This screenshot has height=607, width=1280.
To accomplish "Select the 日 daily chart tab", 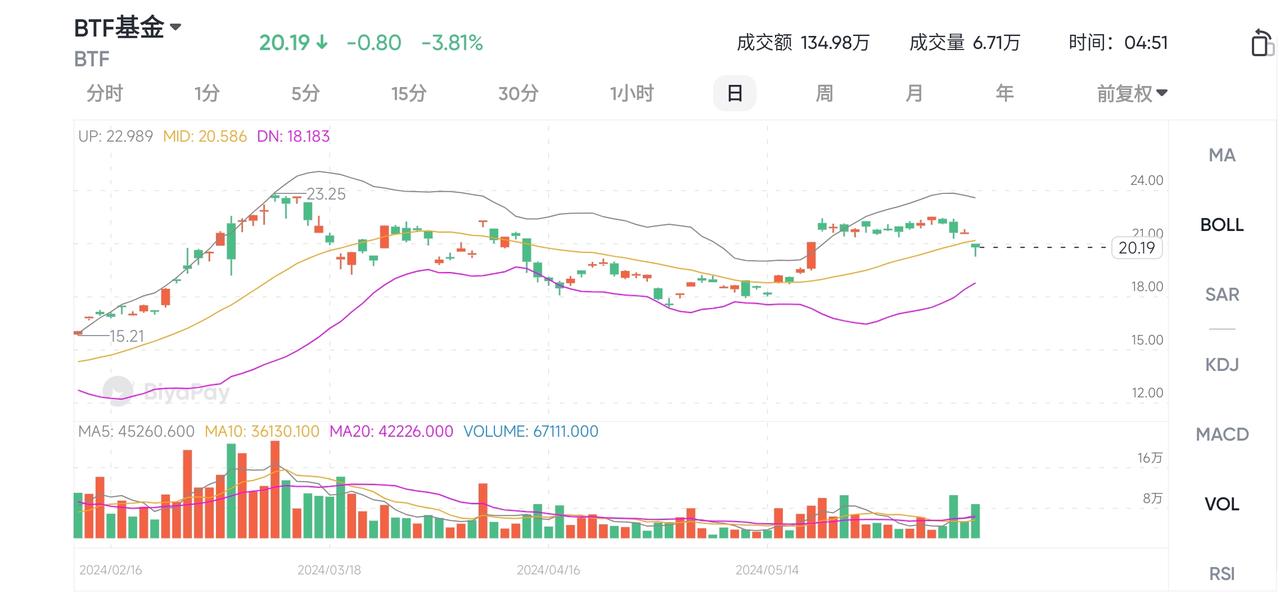I will coord(734,93).
